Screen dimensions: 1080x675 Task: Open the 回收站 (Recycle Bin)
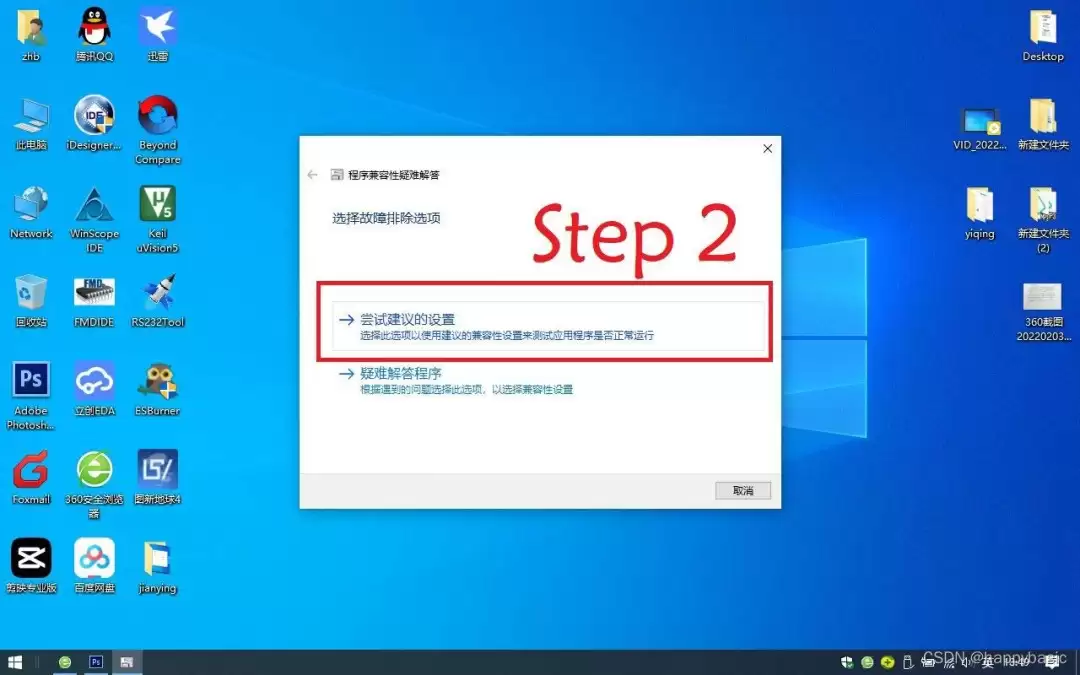click(30, 293)
